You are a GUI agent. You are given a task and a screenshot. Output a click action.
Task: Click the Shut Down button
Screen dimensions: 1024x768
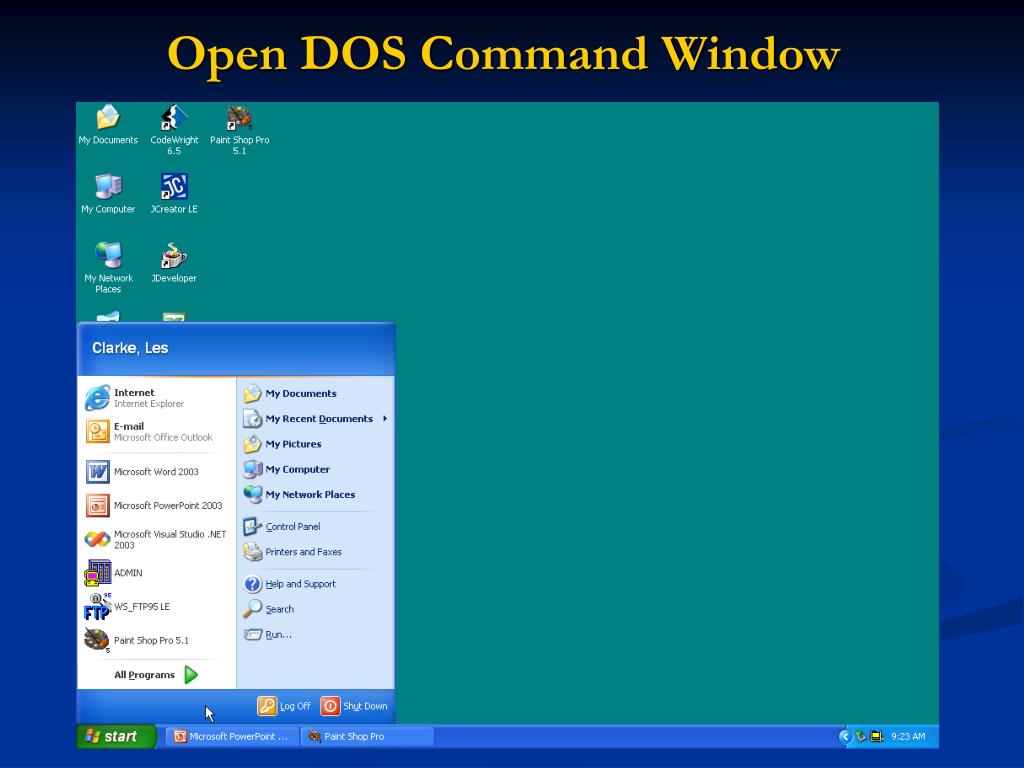354,706
